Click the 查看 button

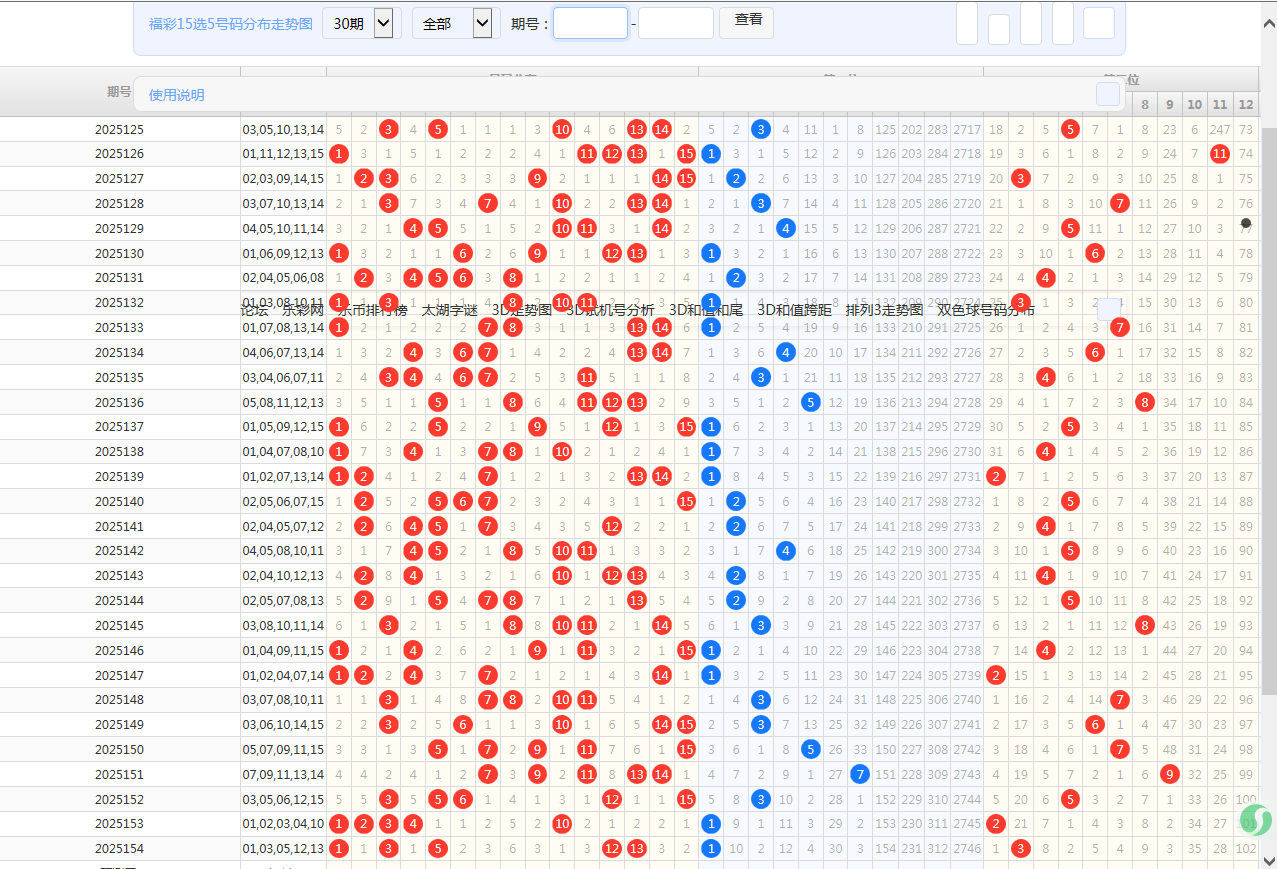click(x=748, y=21)
